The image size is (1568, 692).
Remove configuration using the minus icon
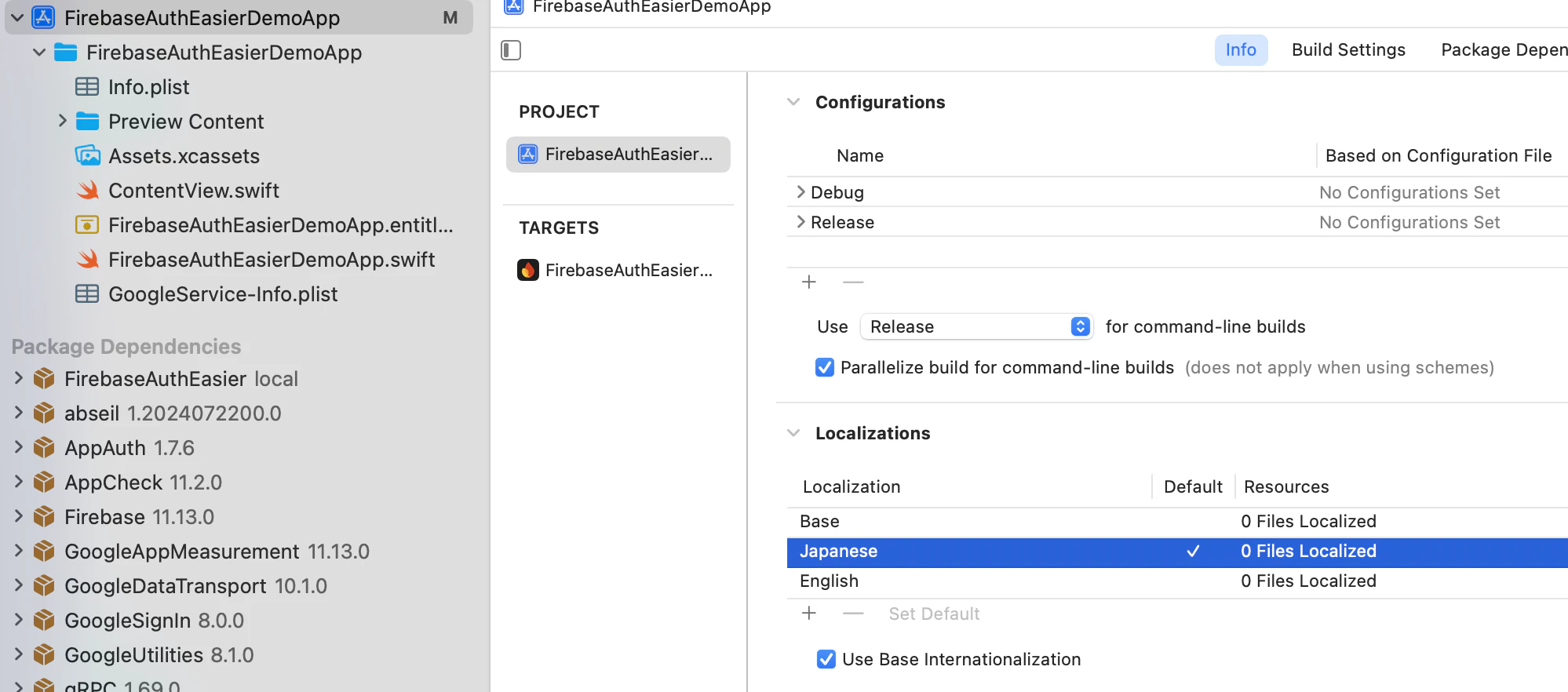853,282
